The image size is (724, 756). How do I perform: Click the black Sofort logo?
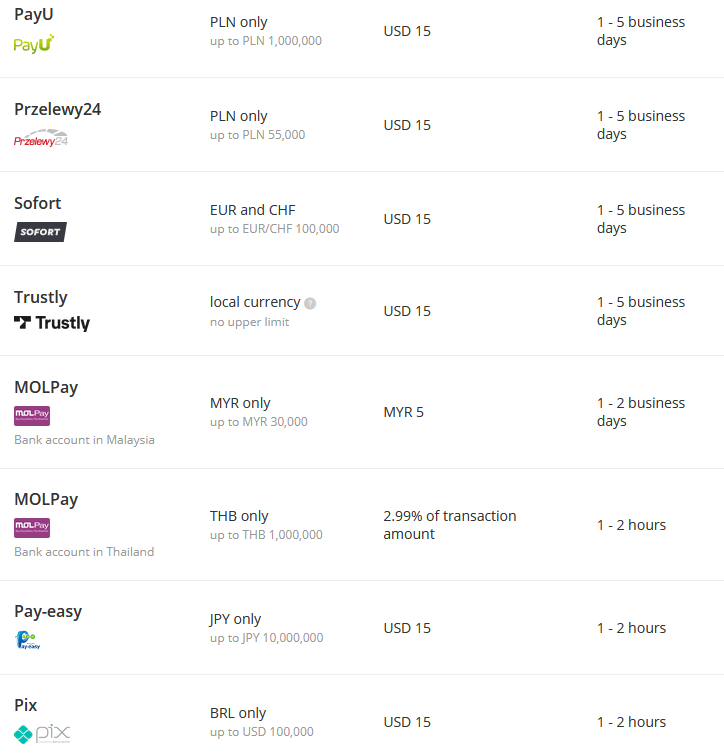(40, 232)
